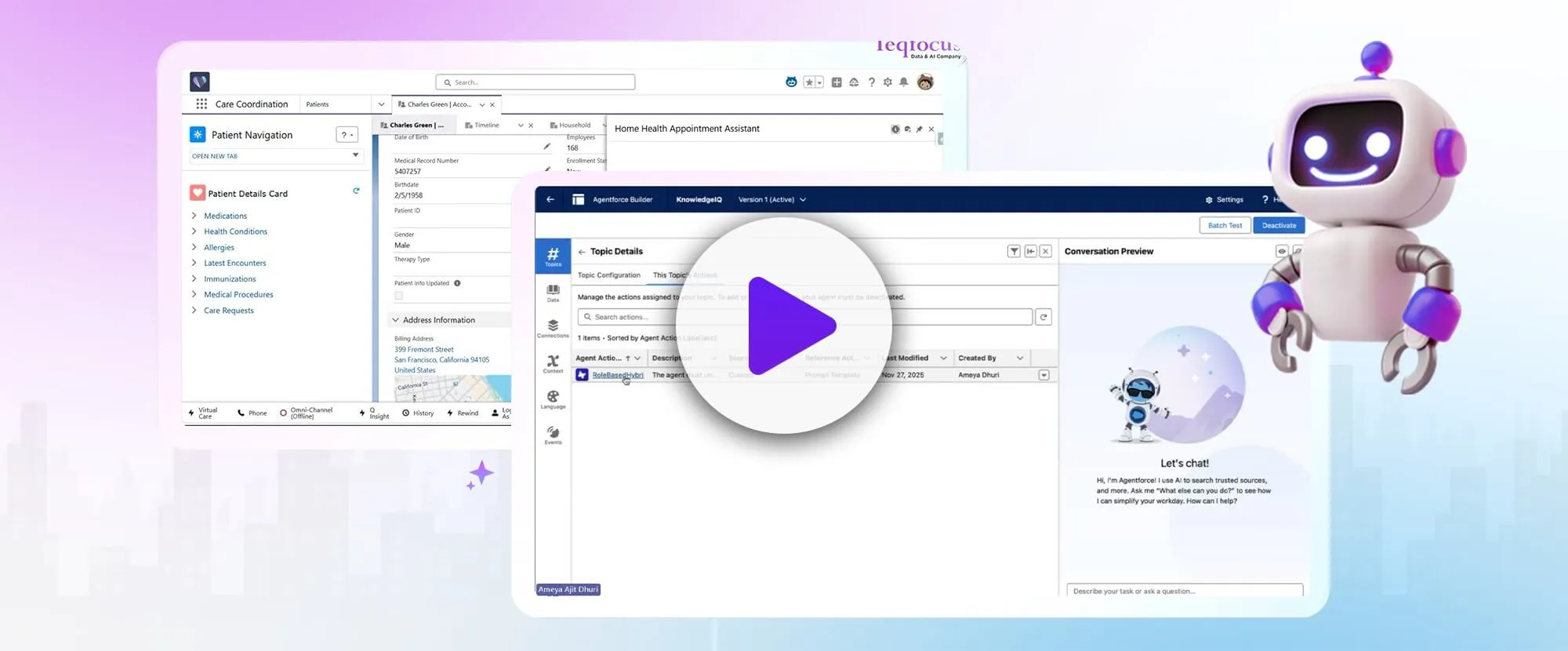Open Context in Agentforce Builder sidebar
Screen dimensions: 1568x651
pos(553,364)
